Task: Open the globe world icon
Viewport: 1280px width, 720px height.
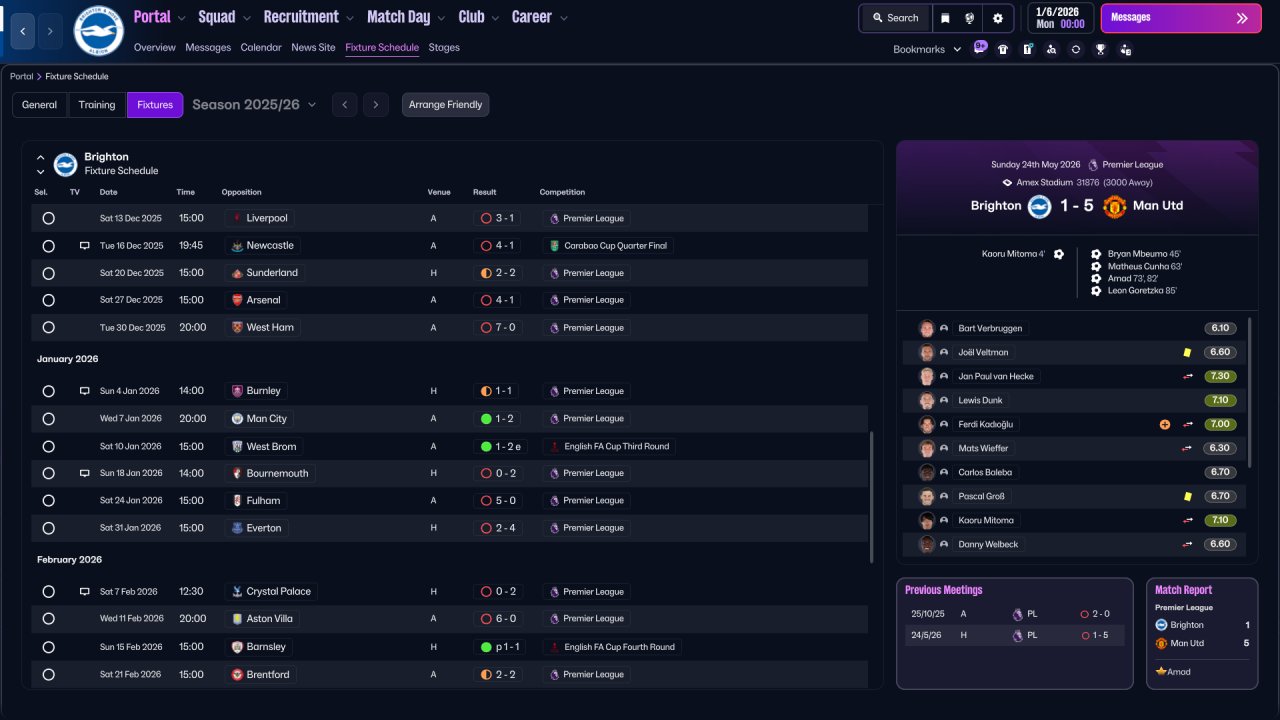Action: [970, 18]
